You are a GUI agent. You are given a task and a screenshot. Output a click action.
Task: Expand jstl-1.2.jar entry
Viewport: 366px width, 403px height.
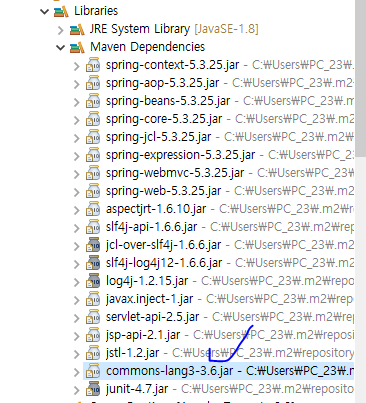77,354
